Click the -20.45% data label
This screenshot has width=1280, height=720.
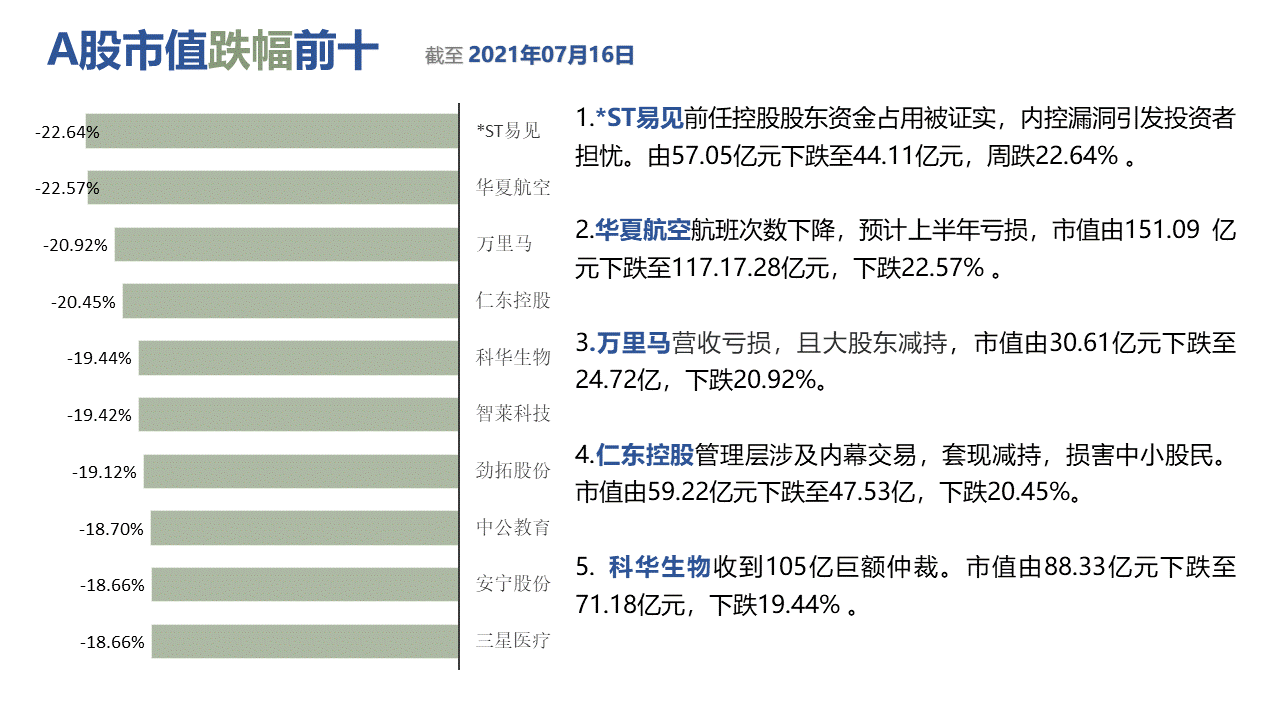pyautogui.click(x=84, y=302)
